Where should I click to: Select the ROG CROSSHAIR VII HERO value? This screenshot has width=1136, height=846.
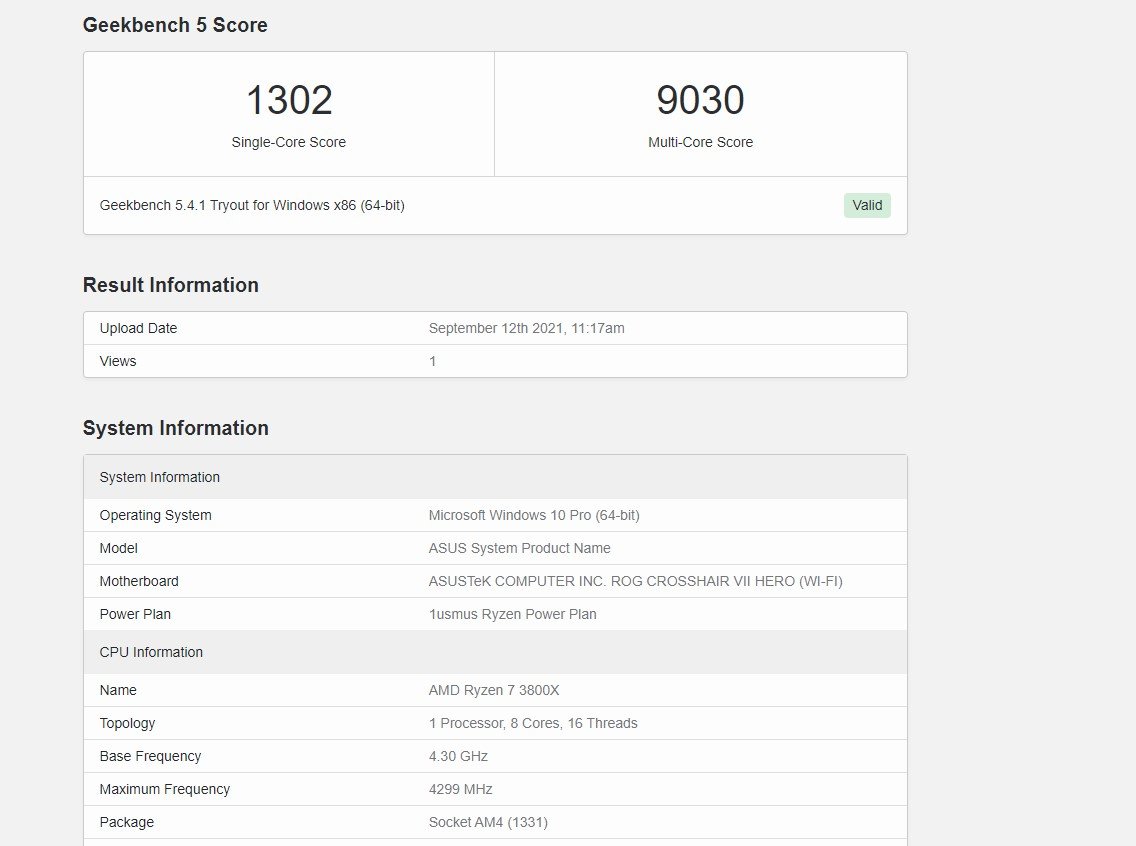point(635,581)
